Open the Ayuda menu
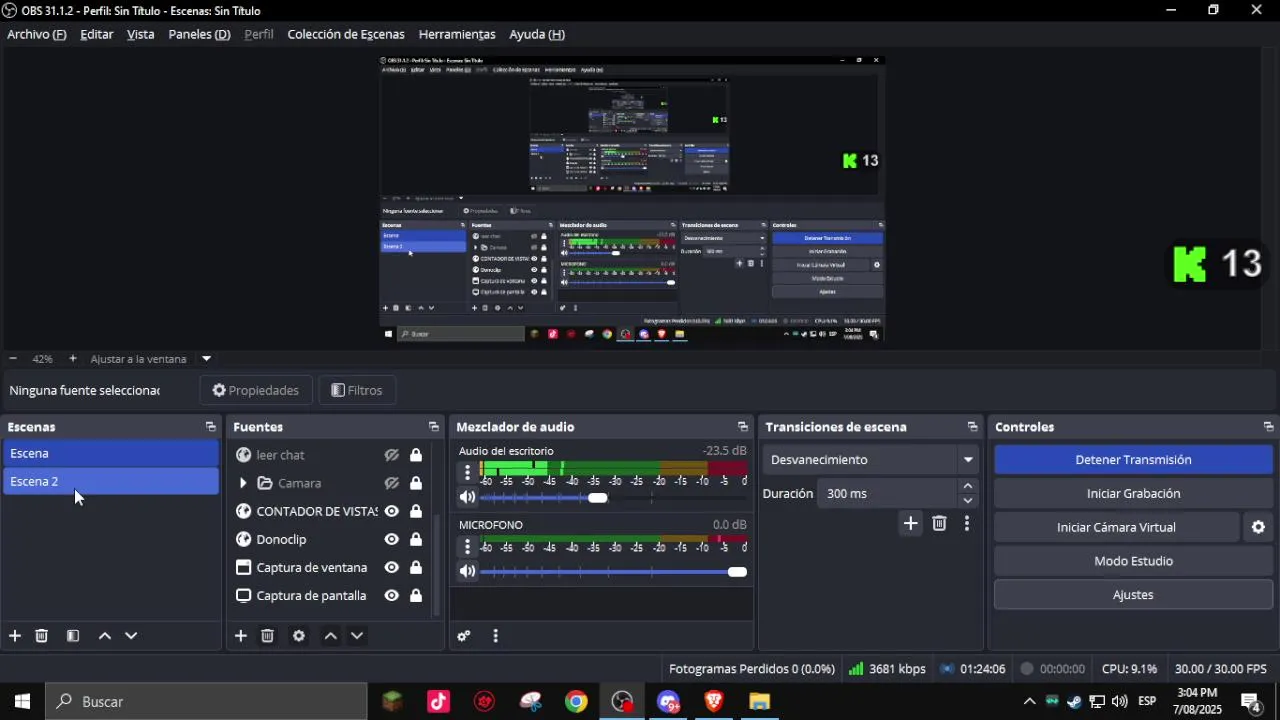Screen dimensions: 1280x720 click(x=537, y=34)
